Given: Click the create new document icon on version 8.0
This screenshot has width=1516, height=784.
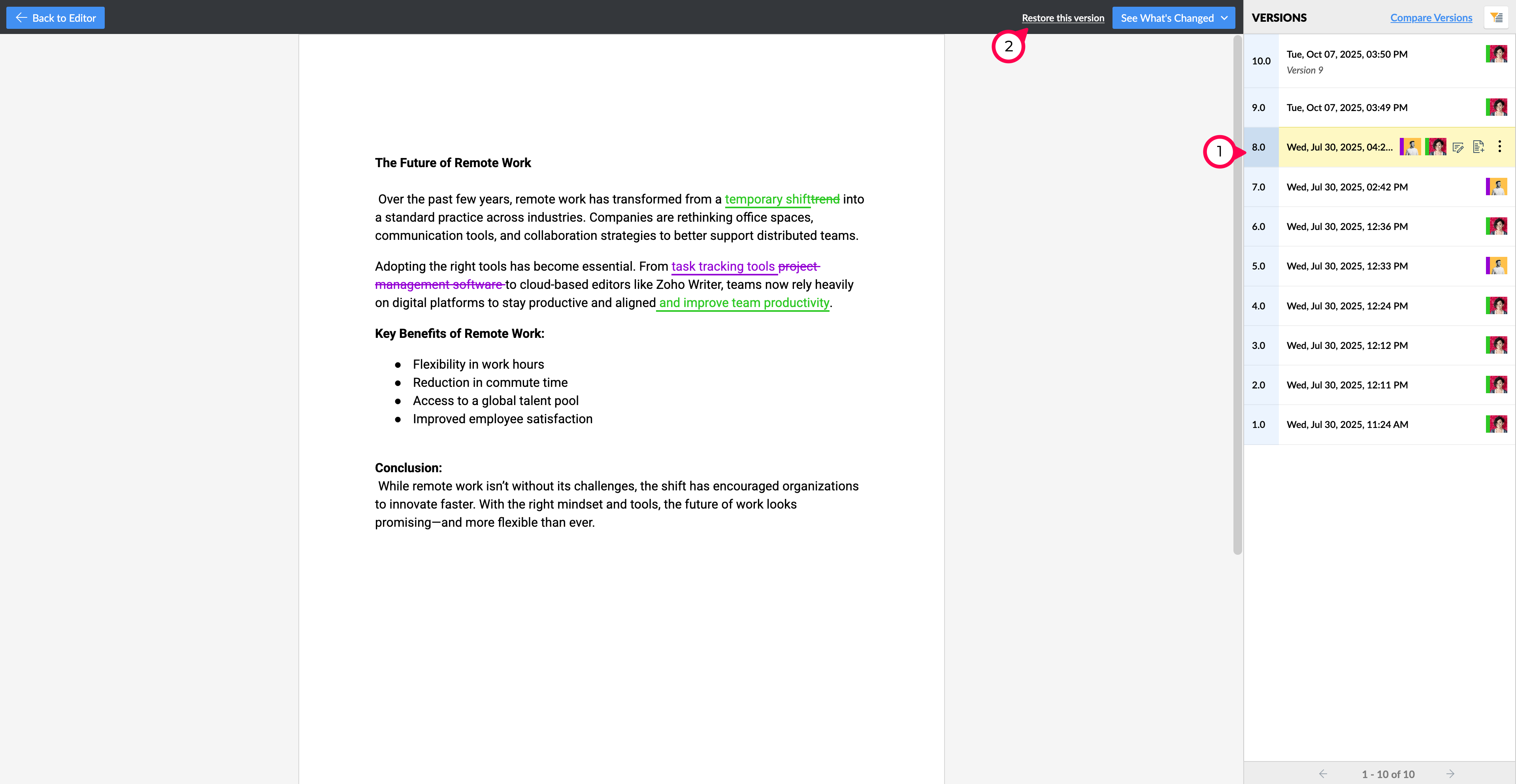Looking at the screenshot, I should click(x=1478, y=147).
